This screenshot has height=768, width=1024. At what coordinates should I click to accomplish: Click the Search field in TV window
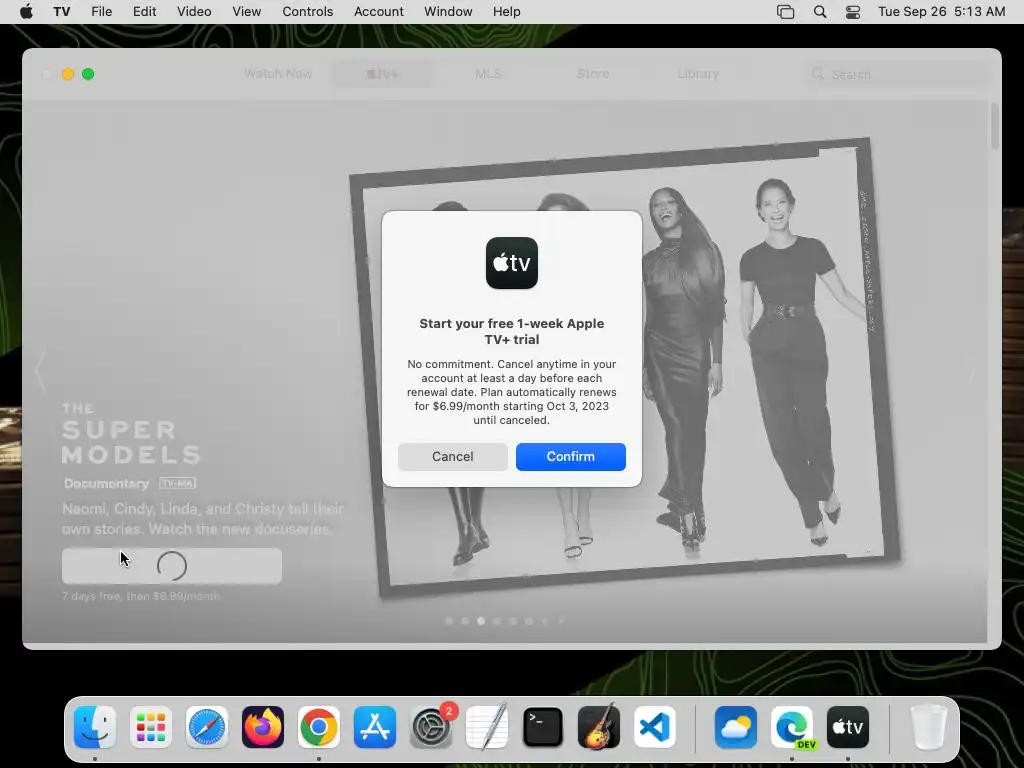(896, 74)
